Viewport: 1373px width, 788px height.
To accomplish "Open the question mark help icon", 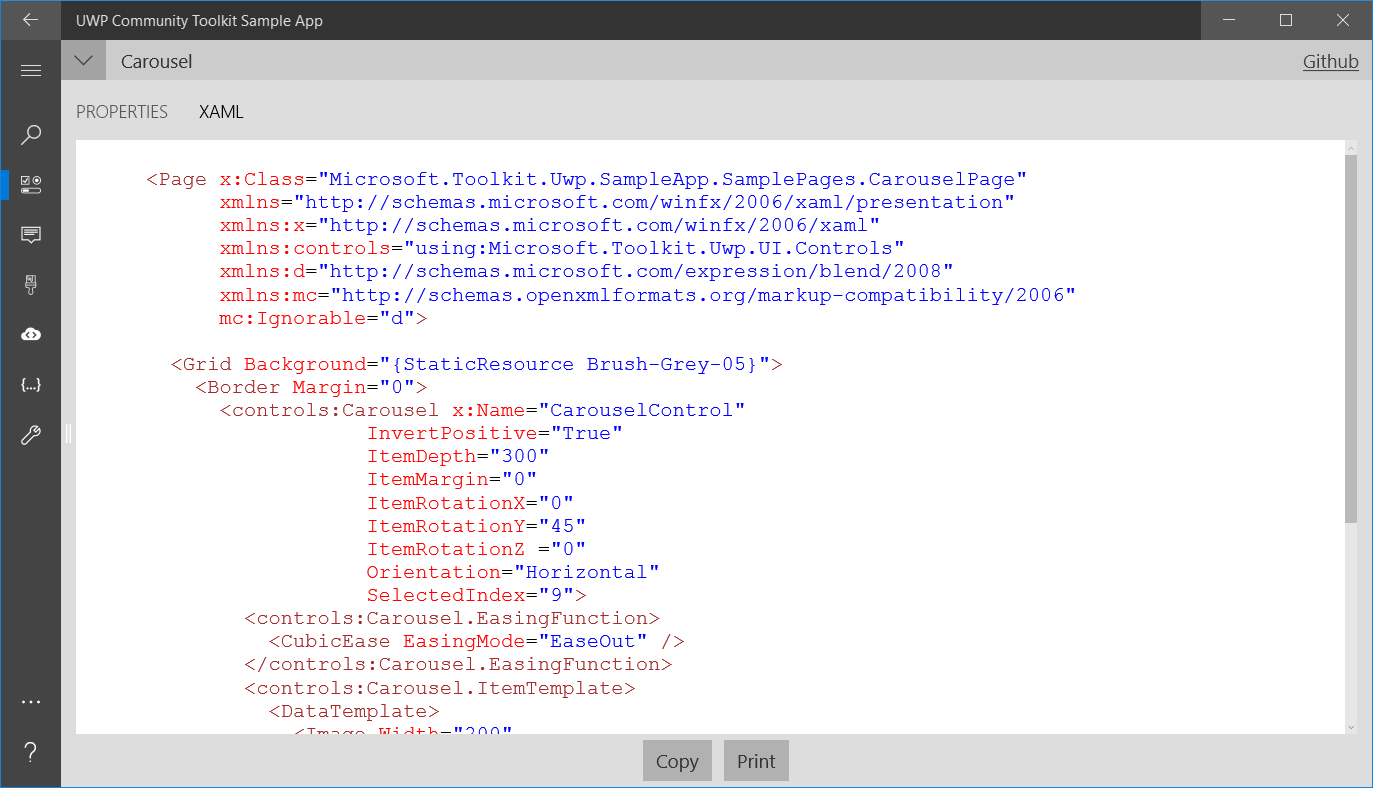I will click(x=30, y=752).
